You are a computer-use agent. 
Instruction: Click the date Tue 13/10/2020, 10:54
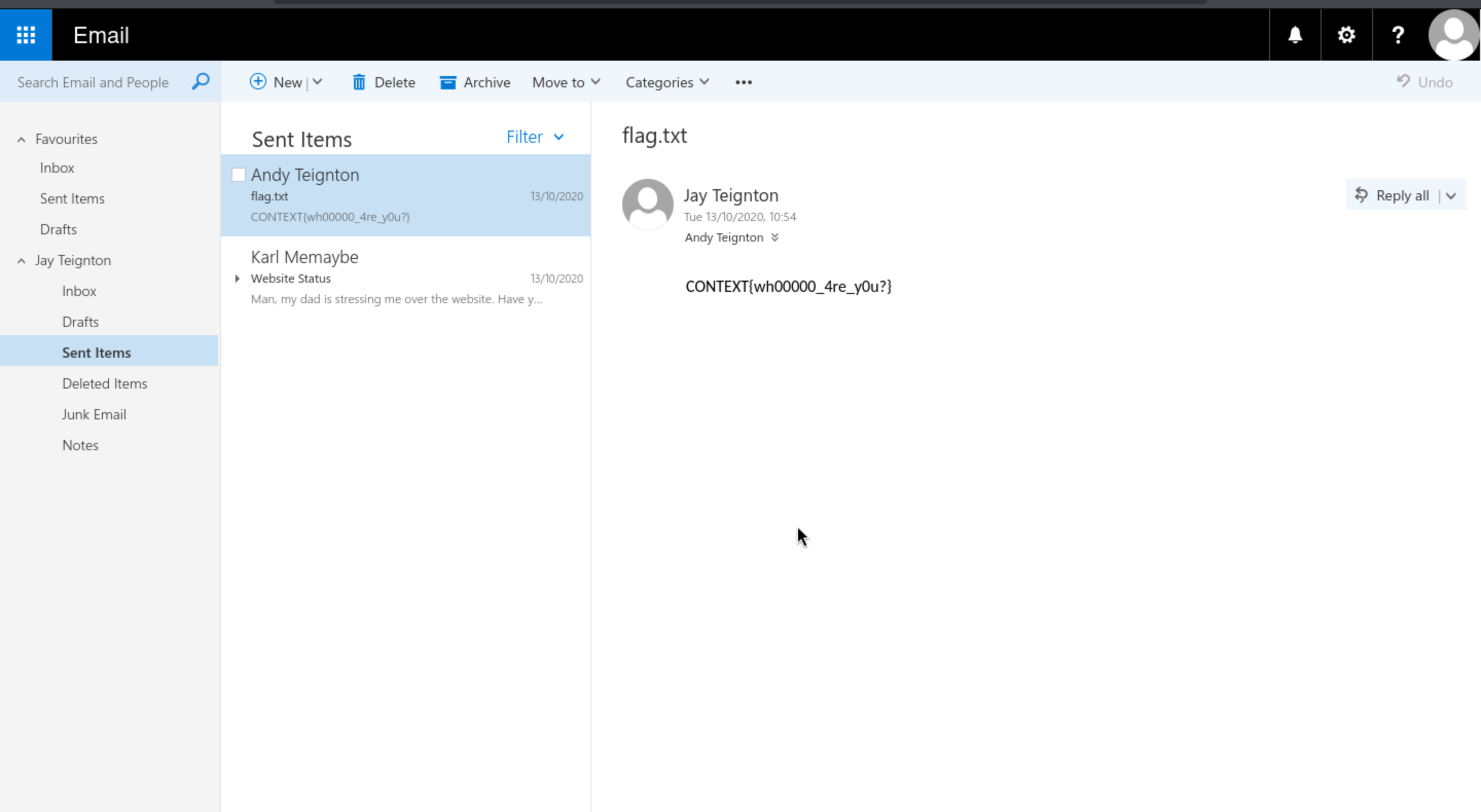(x=740, y=217)
